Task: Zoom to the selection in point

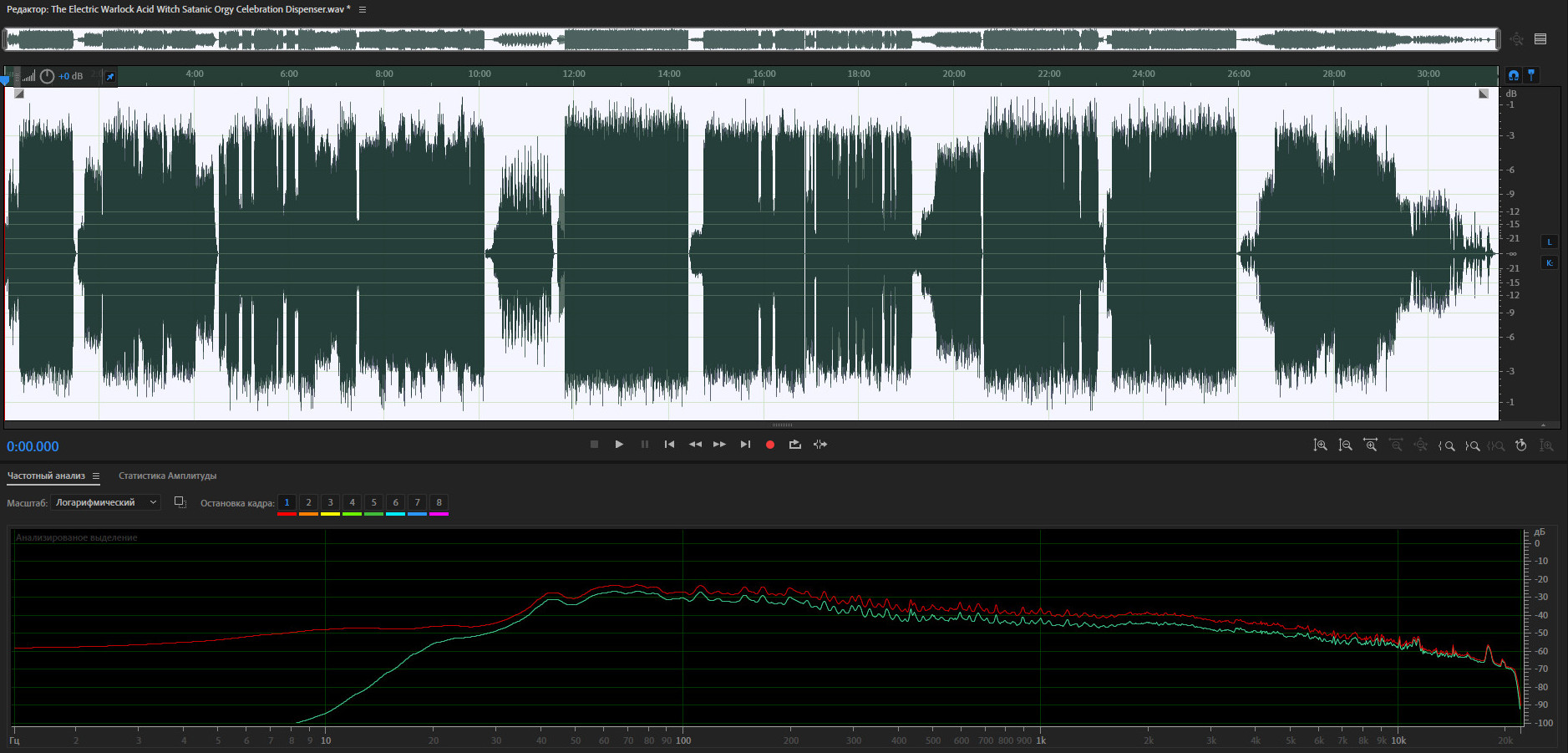Action: [x=1446, y=445]
